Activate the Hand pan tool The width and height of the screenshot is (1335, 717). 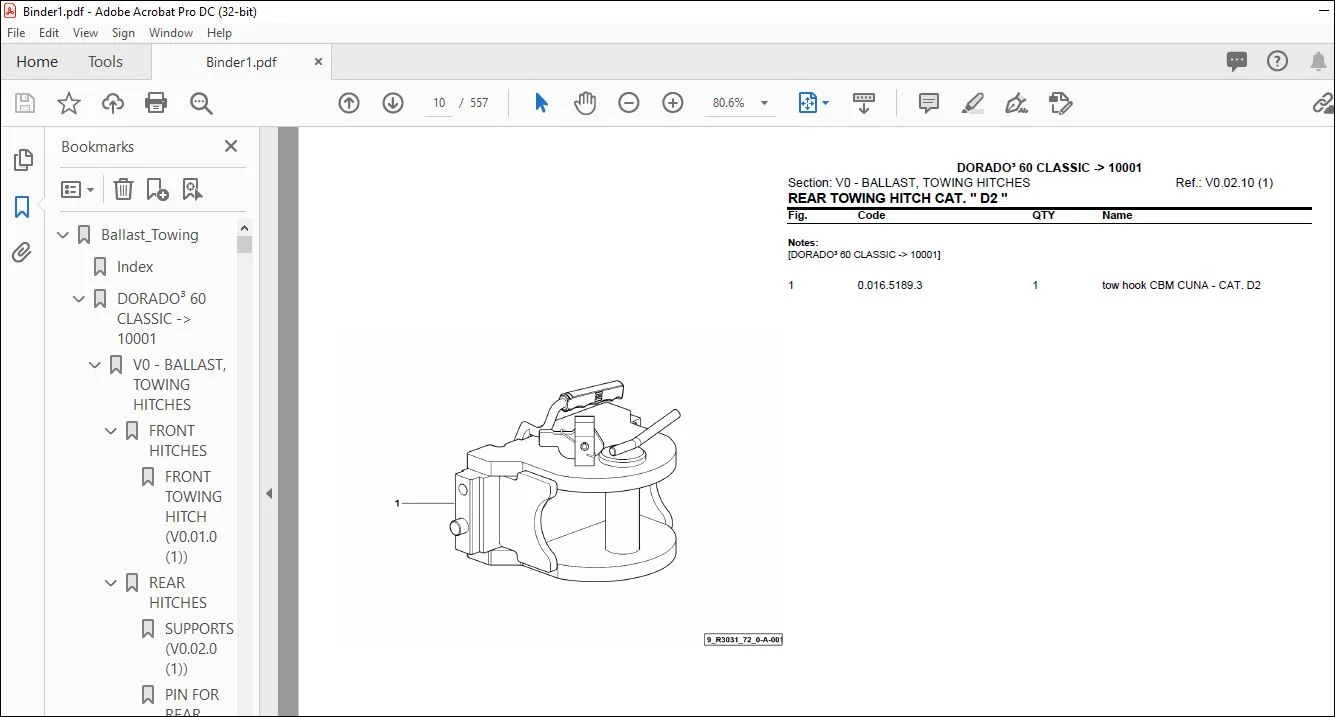pyautogui.click(x=585, y=103)
